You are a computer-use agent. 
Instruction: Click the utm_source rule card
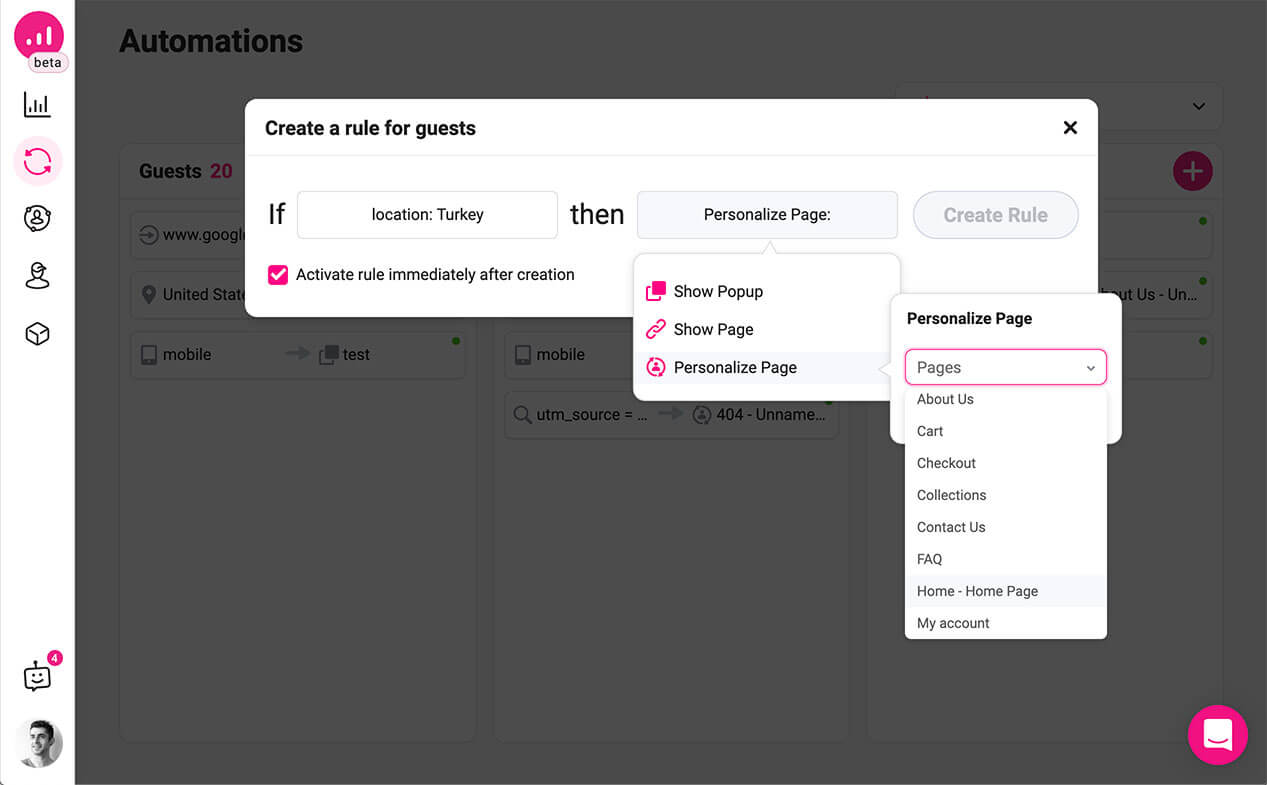pos(671,414)
